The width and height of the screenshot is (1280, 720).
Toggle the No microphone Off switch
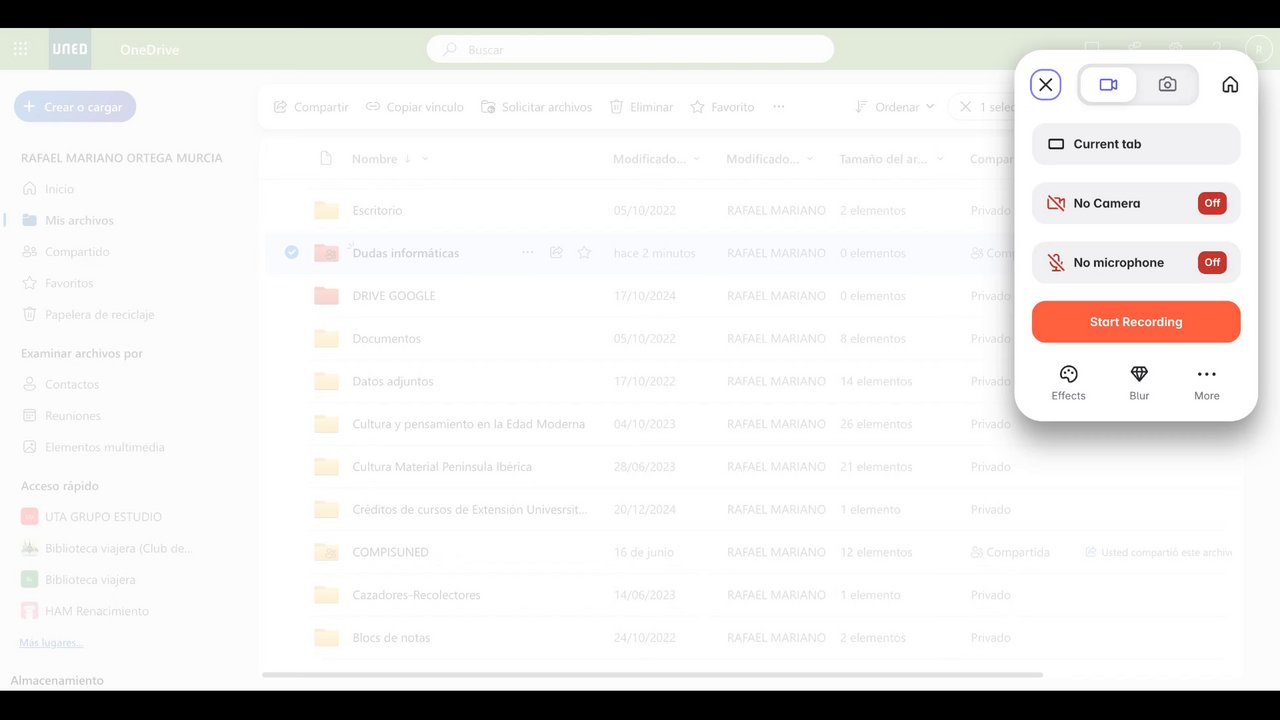(x=1212, y=262)
